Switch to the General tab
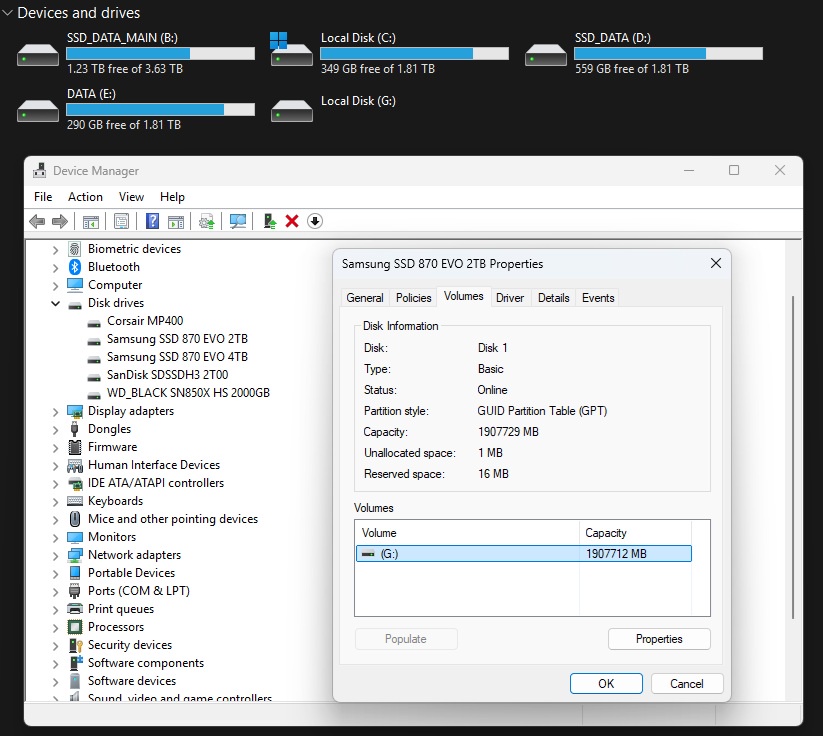 (x=365, y=298)
